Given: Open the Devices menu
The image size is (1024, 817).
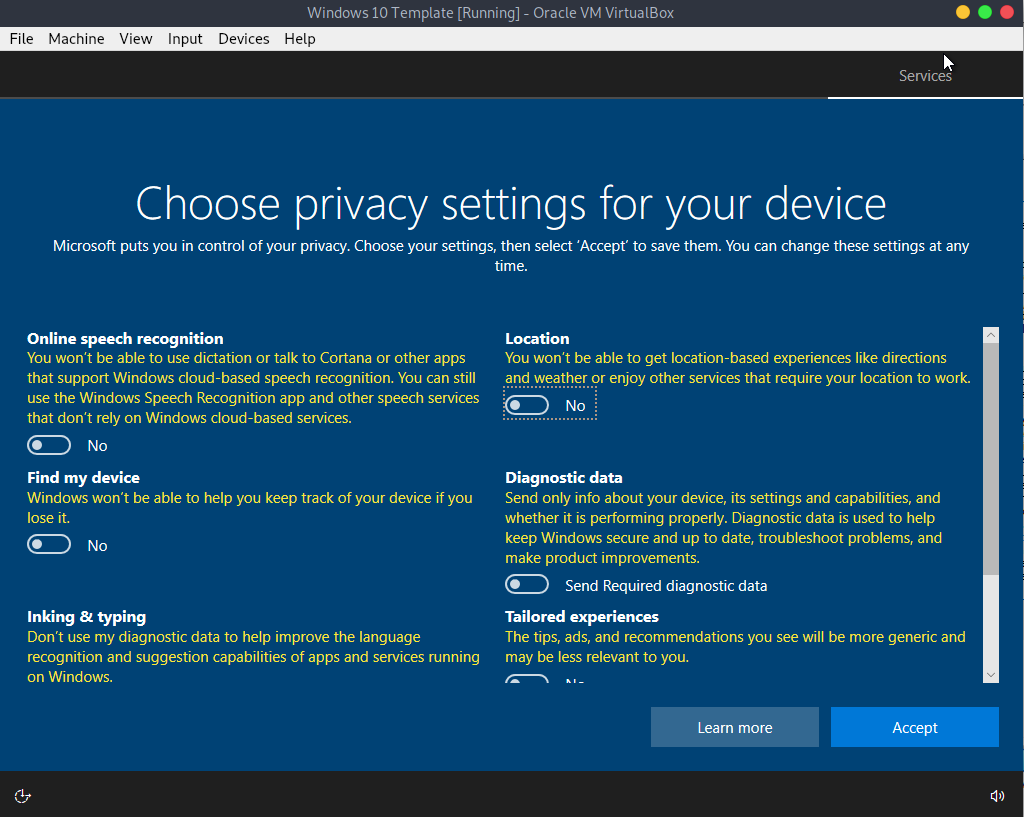Looking at the screenshot, I should pyautogui.click(x=244, y=39).
